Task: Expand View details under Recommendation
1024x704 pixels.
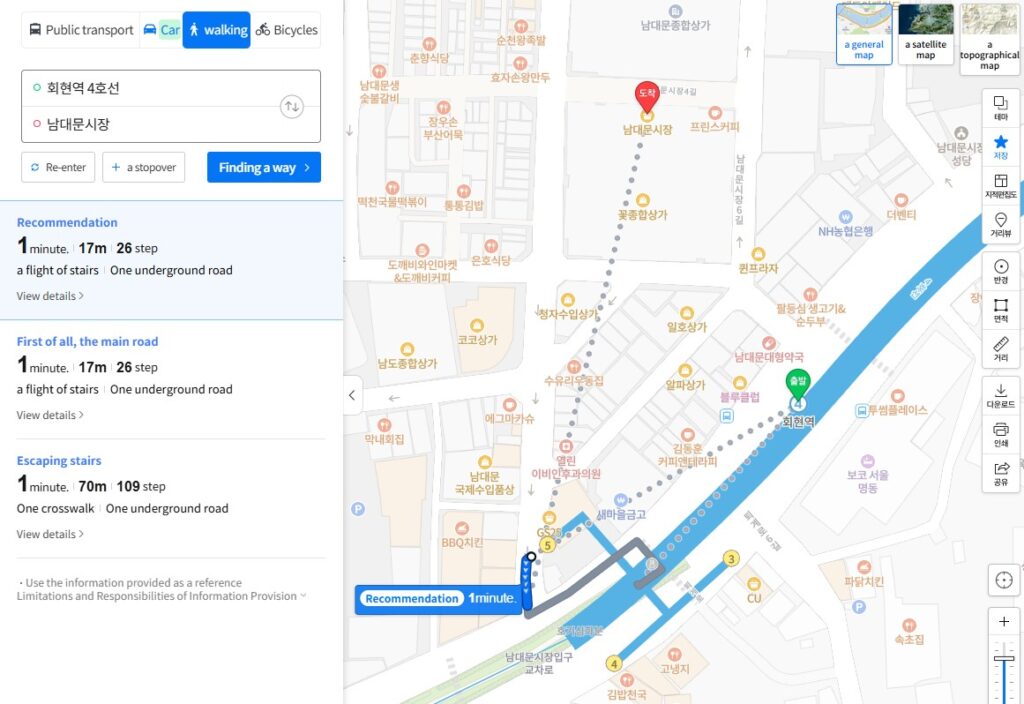Action: (50, 296)
